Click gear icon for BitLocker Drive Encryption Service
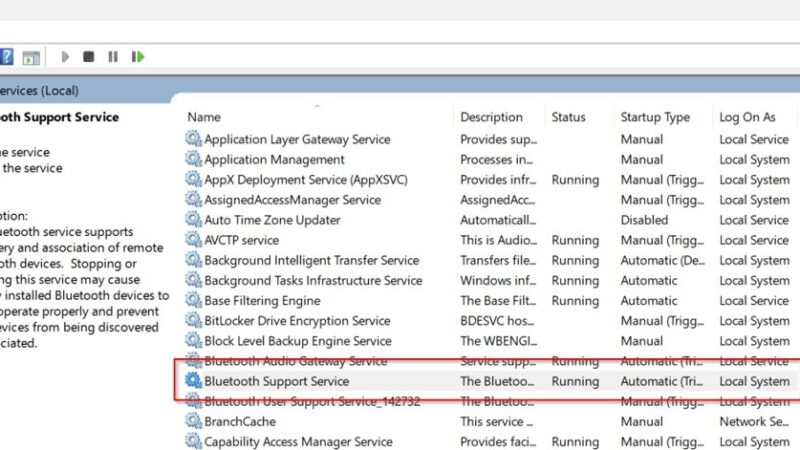The width and height of the screenshot is (800, 450). point(193,320)
